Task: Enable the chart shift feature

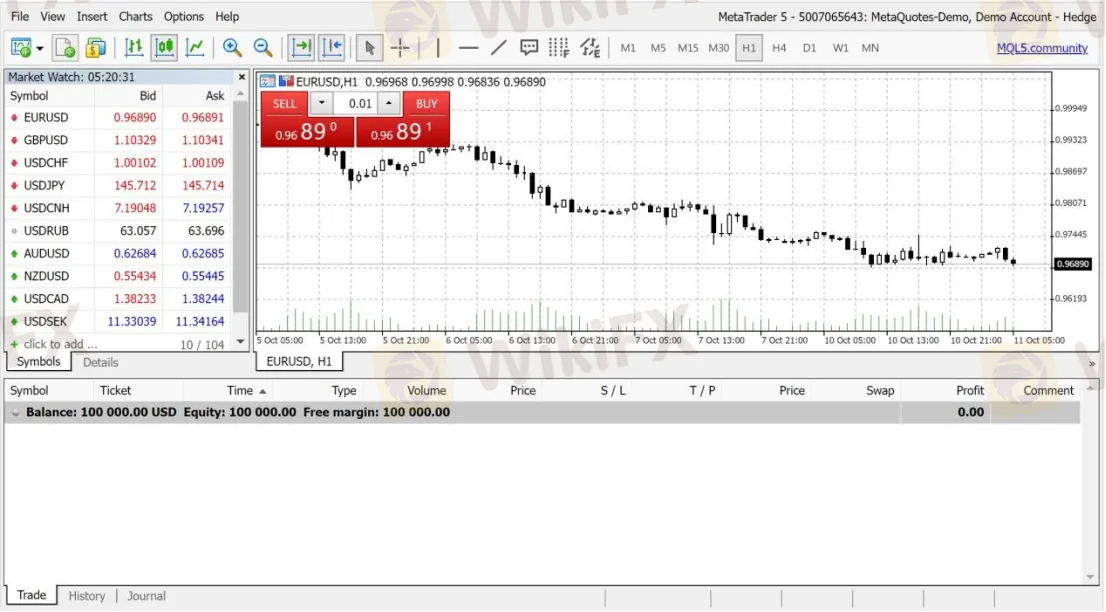Action: [331, 47]
